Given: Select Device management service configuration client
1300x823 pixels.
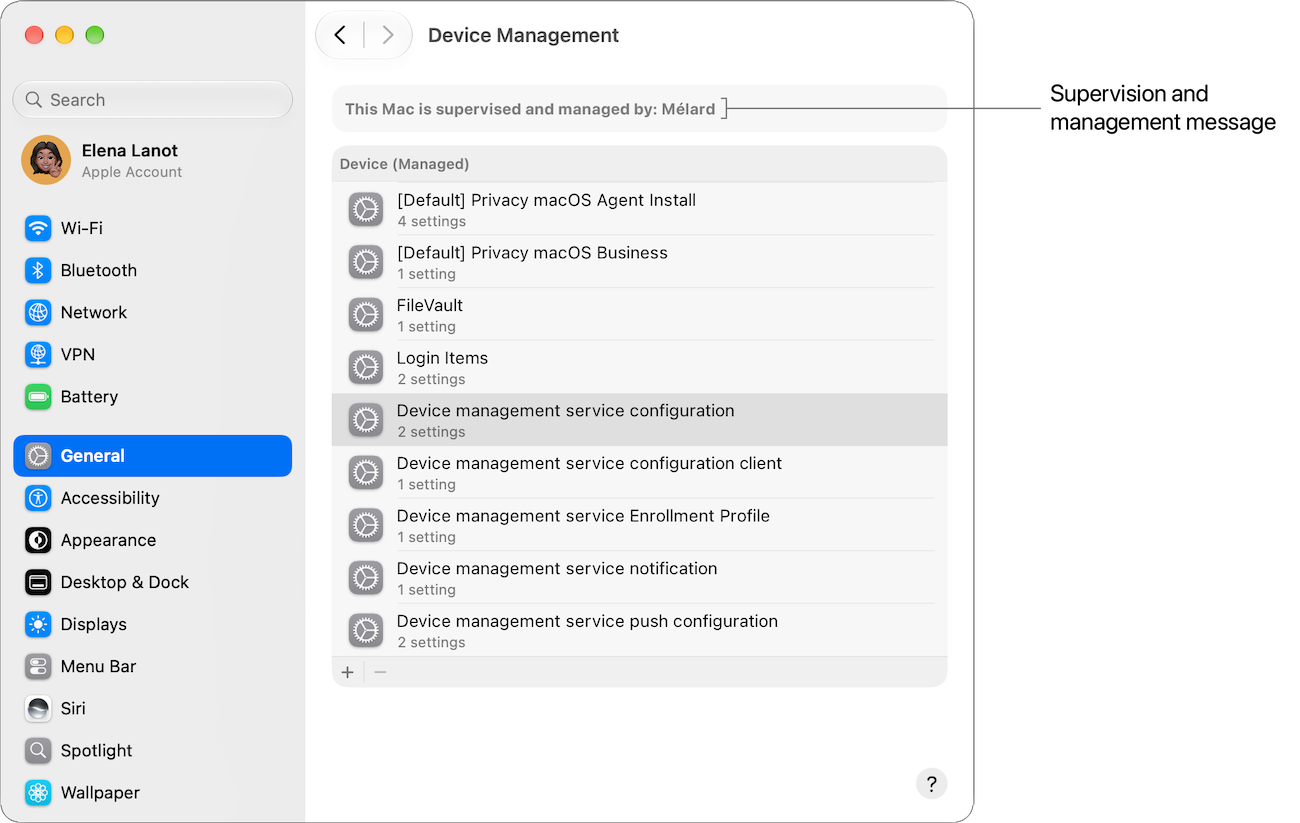Looking at the screenshot, I should [640, 473].
